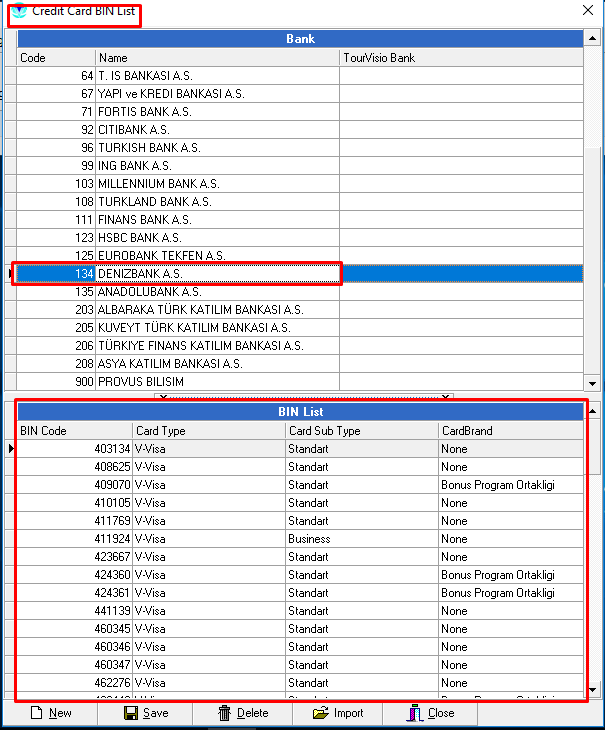Click the Delete trash can icon

point(224,713)
